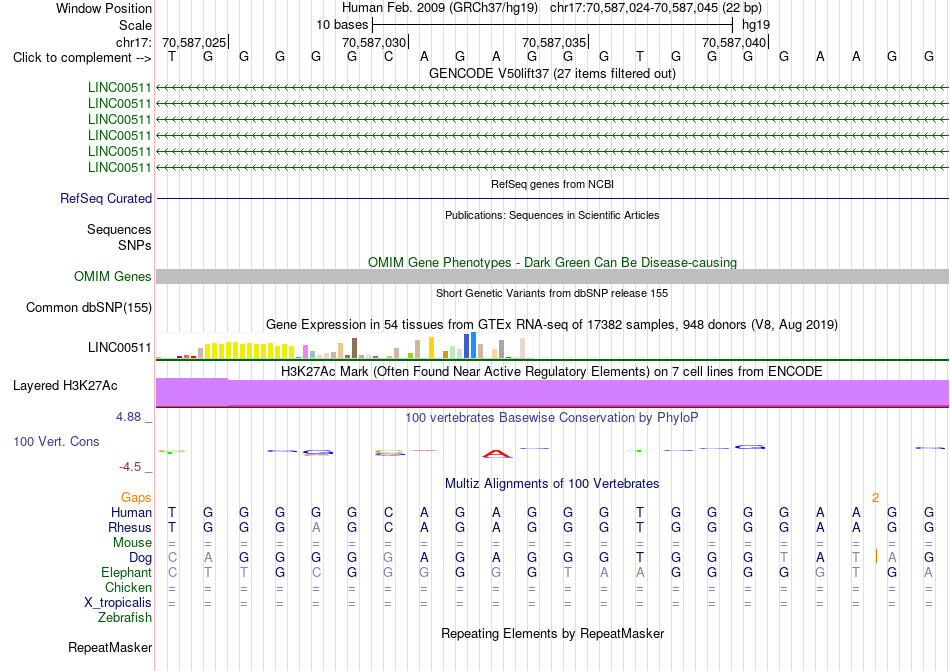The width and height of the screenshot is (950, 671).
Task: Click the 'Click to complement -->' label
Action: pos(82,58)
